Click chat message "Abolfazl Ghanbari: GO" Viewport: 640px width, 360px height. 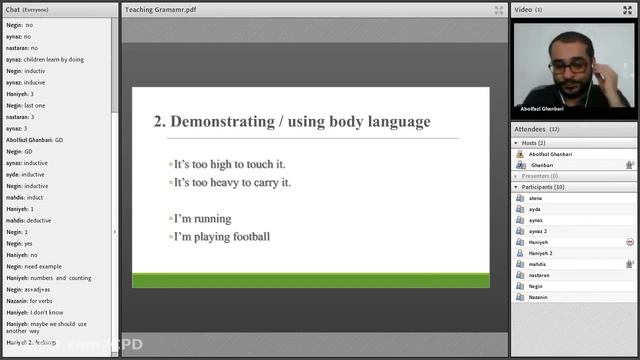click(x=34, y=140)
